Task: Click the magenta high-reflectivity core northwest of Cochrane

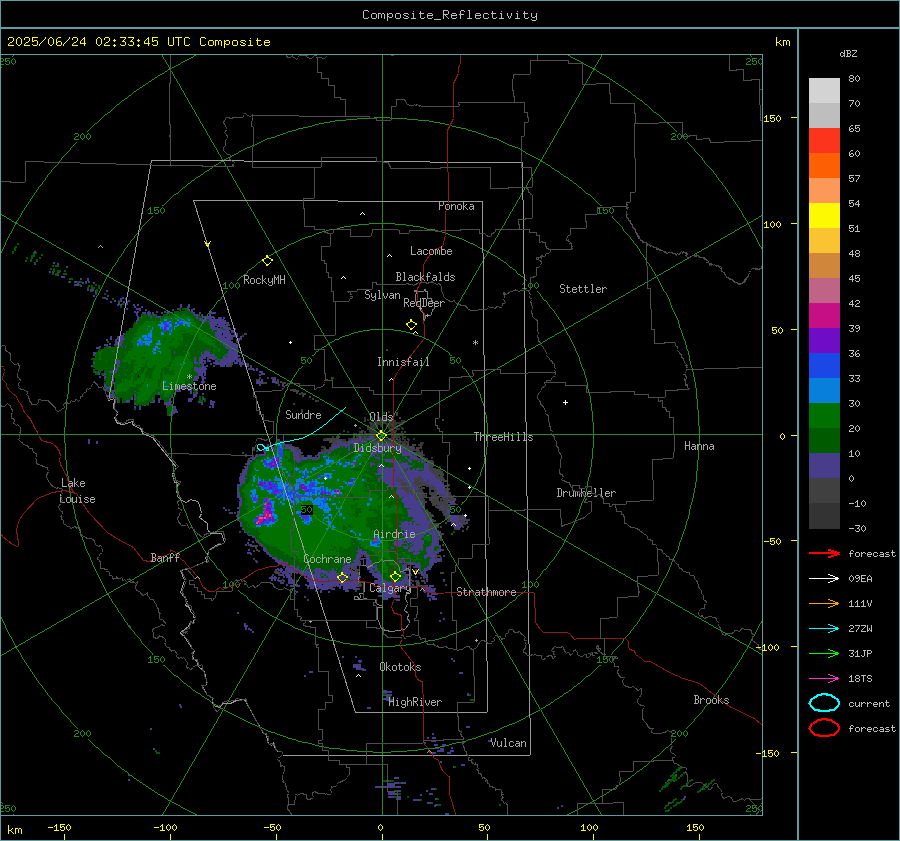Action: pyautogui.click(x=266, y=513)
